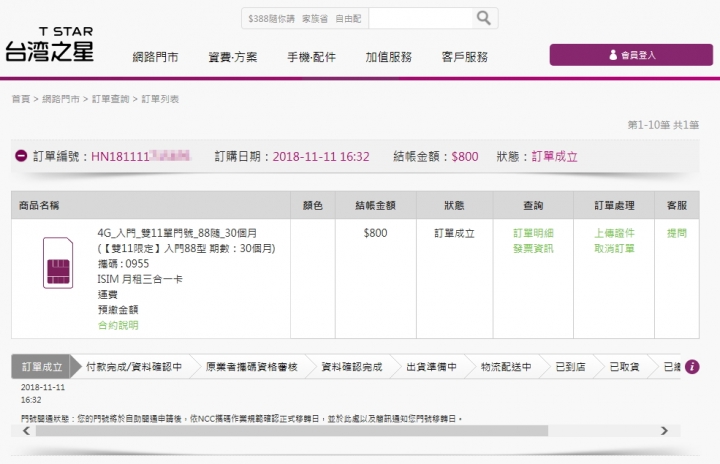Click the 訂單處理 column header

(x=614, y=205)
